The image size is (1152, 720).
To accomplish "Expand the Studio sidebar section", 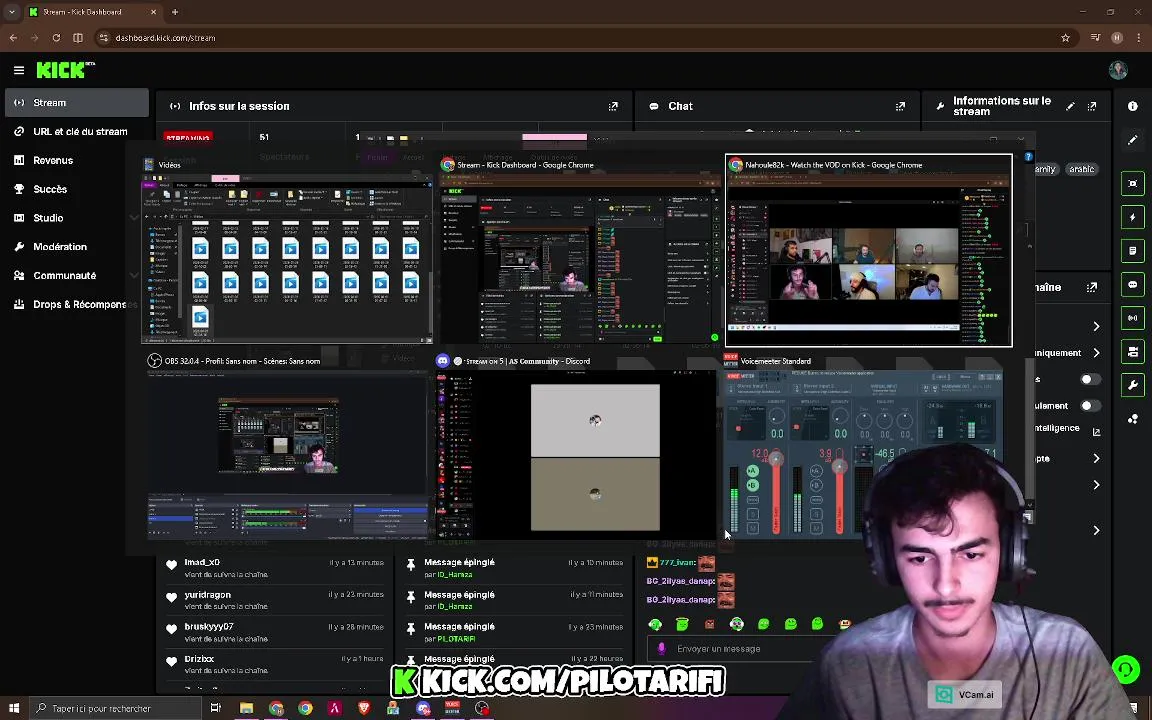I will click(134, 218).
